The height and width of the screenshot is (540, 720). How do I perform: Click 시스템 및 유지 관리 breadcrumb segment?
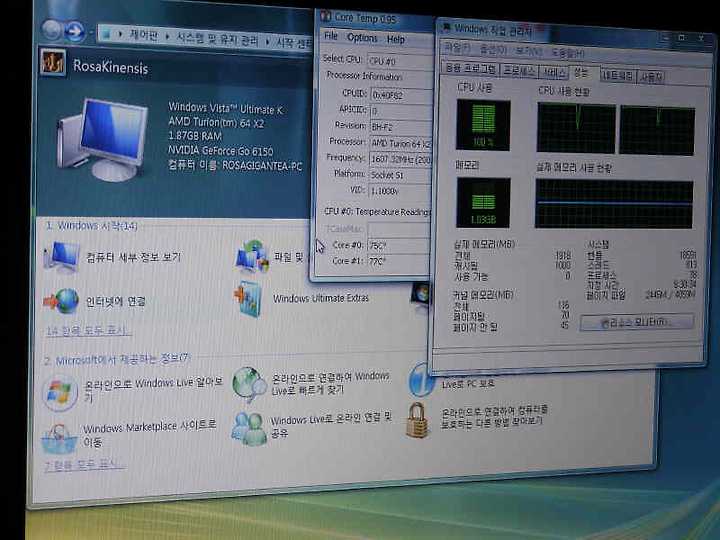(217, 39)
